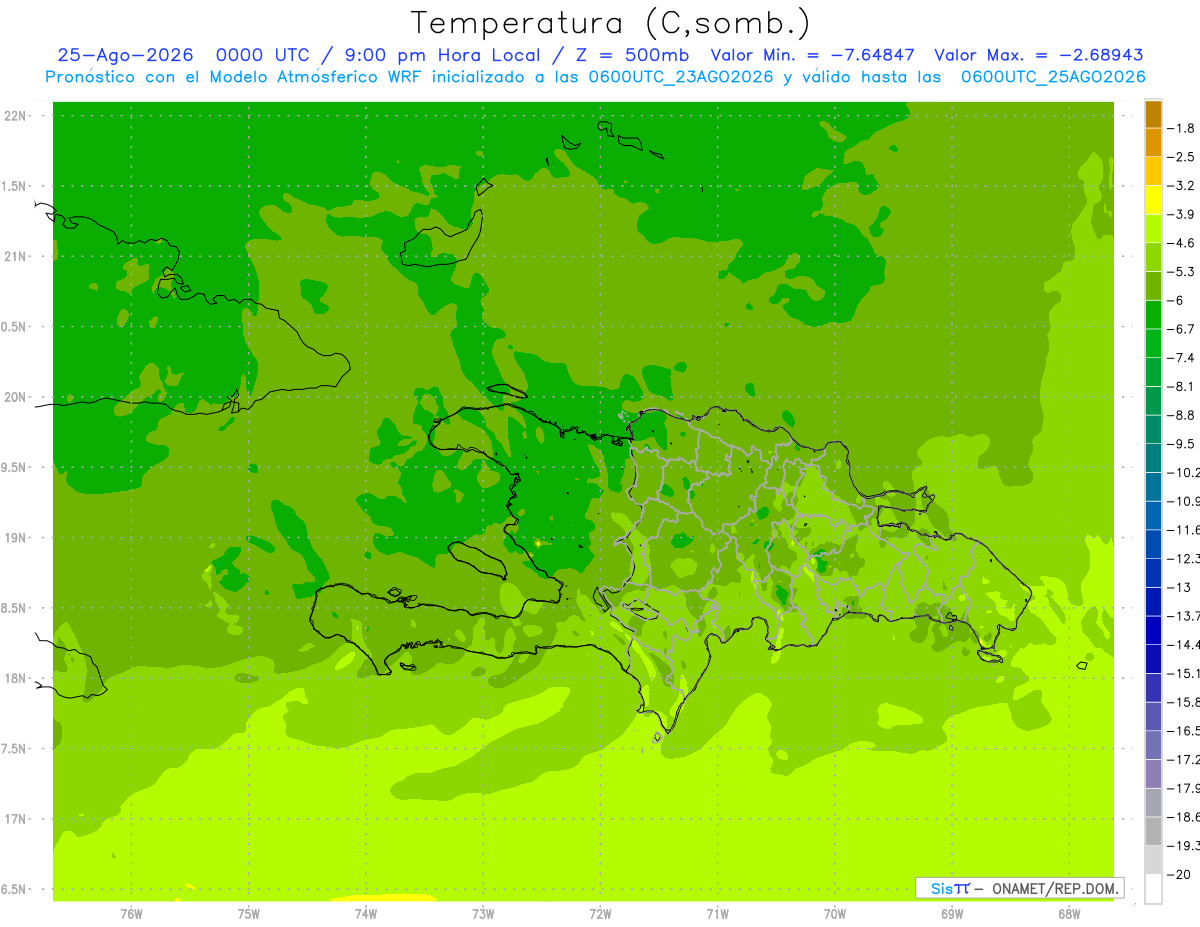
Task: Click the "-8.1" legend label
Action: [1183, 386]
